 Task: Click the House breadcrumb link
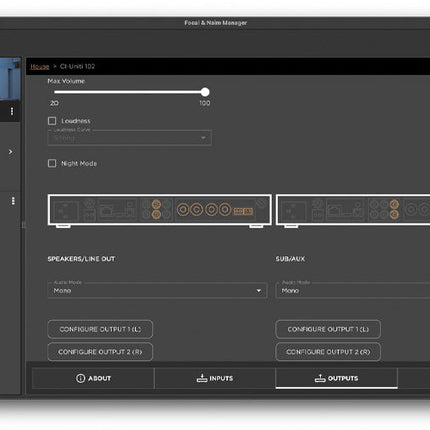tap(40, 66)
